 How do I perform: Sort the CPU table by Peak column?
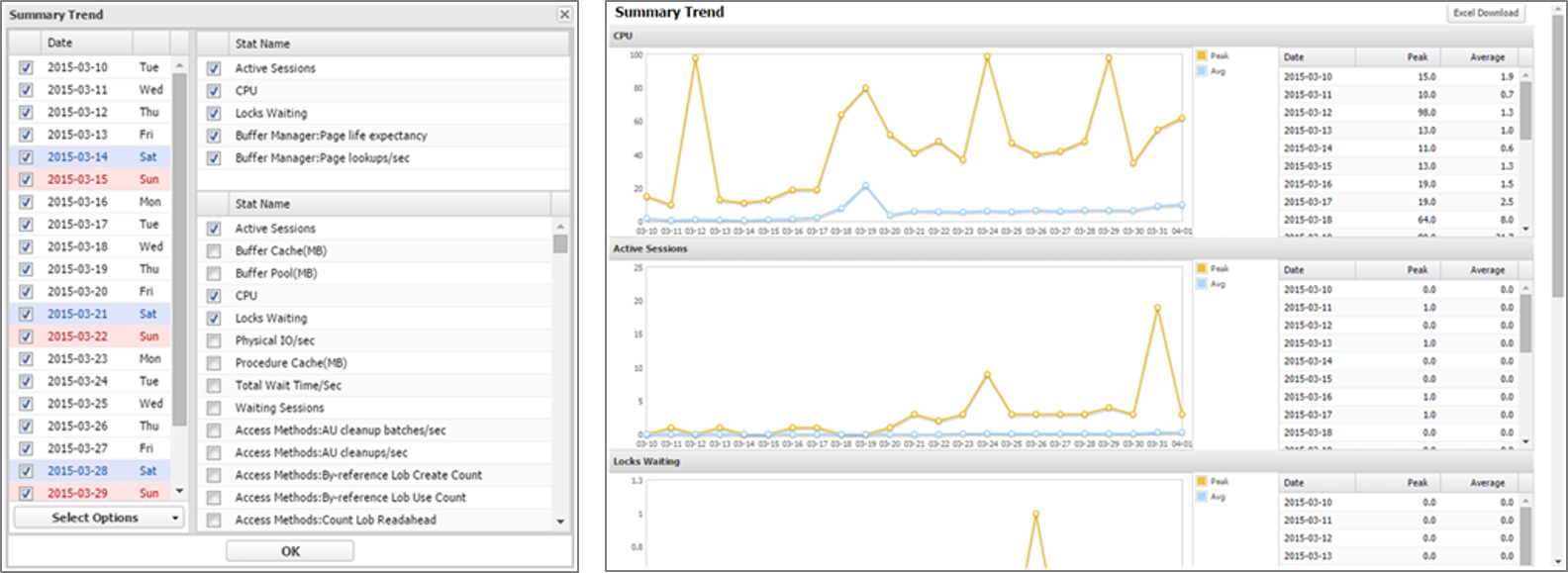click(x=1401, y=56)
